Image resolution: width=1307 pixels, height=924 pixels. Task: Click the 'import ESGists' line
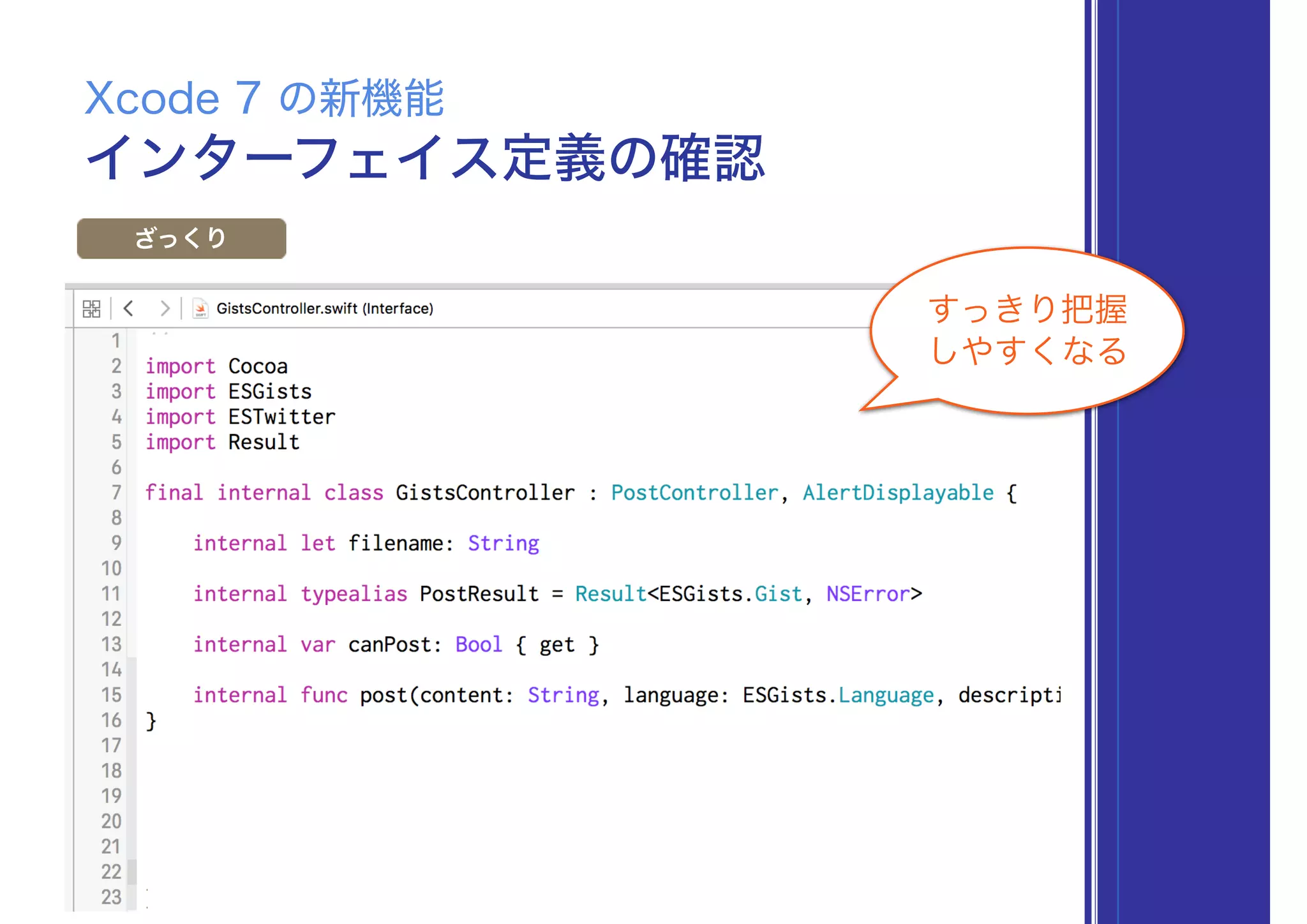[228, 391]
